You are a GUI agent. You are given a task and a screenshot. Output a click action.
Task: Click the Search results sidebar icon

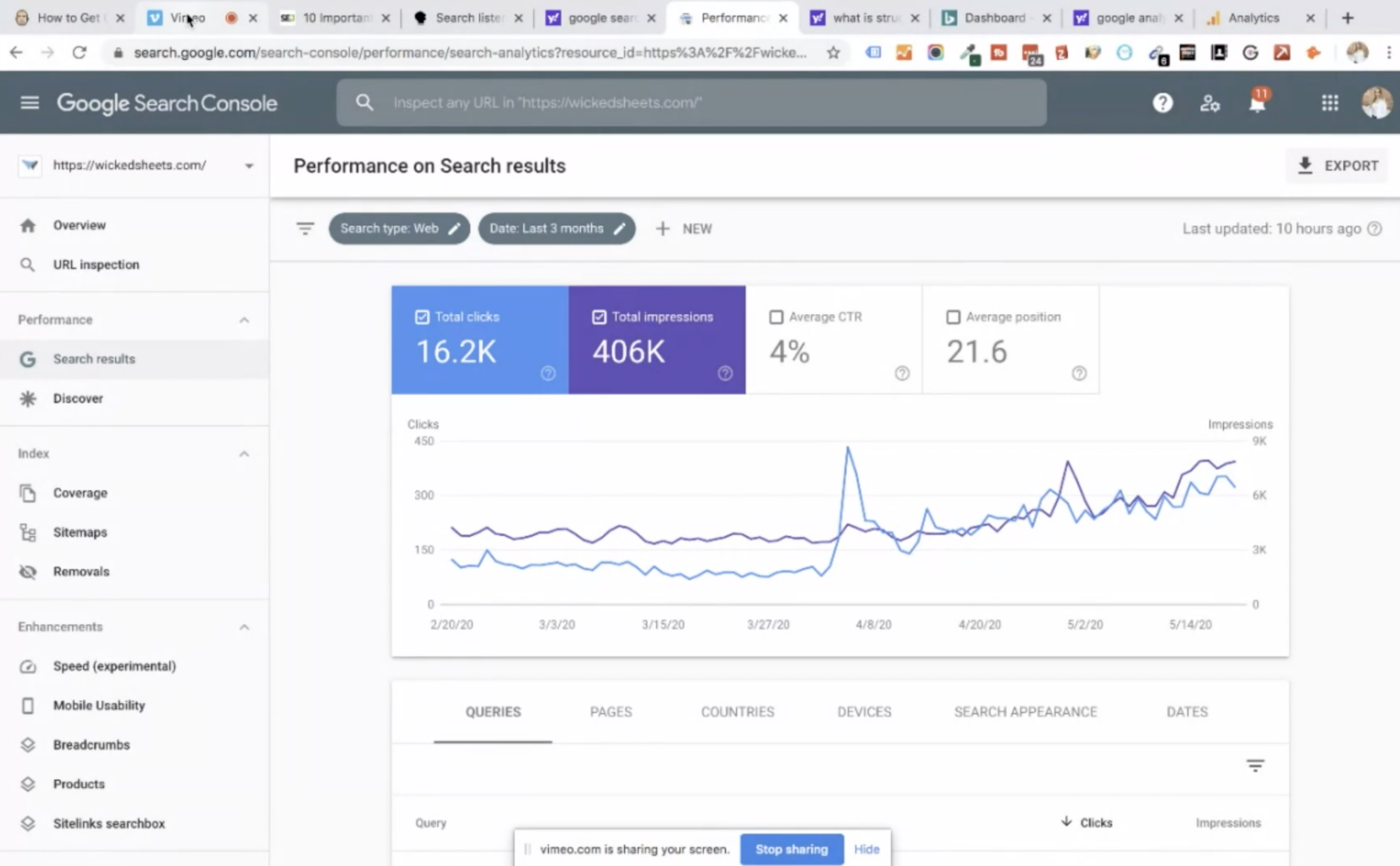[27, 358]
